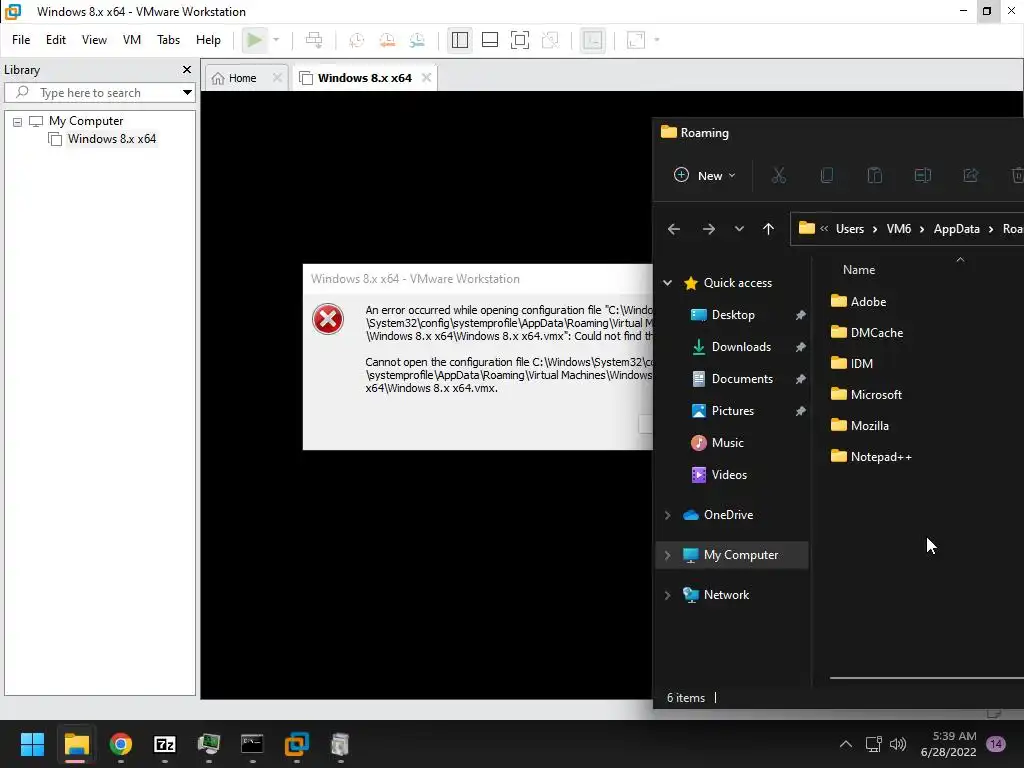Open the stretch display dropdown arrow
The image size is (1024, 768).
657,40
